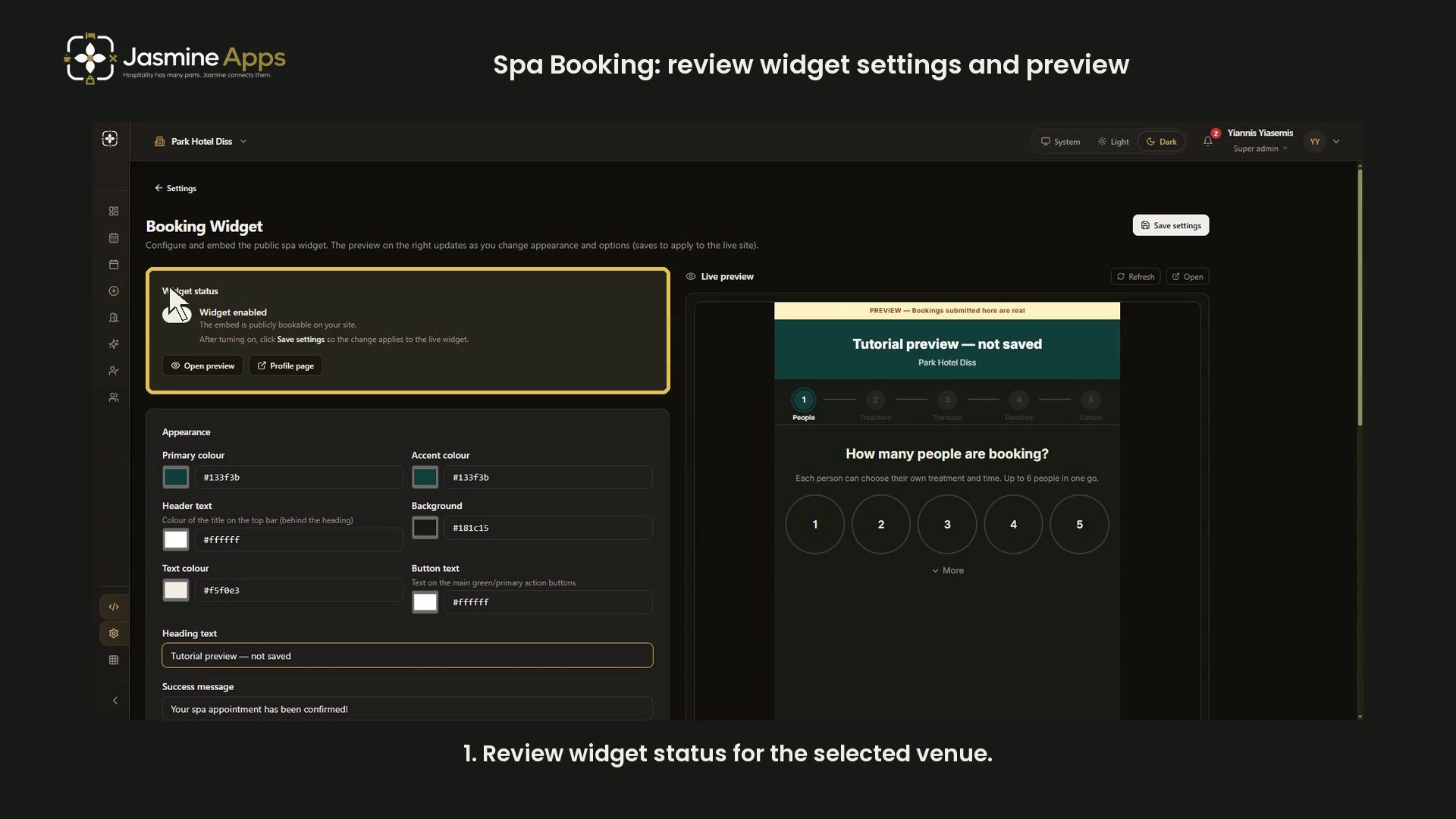Viewport: 1456px width, 819px height.
Task: Click the Button text hex field
Action: point(548,602)
